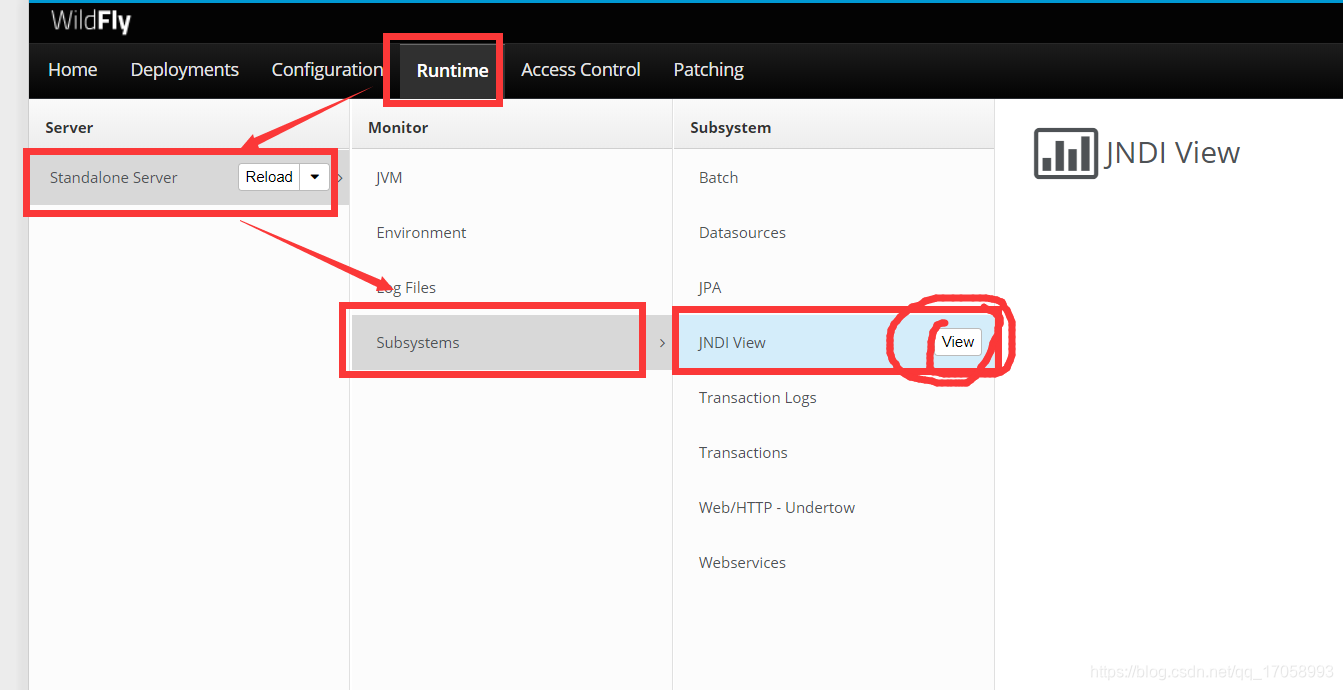This screenshot has height=690, width=1343.
Task: Click the Subsystem column header
Action: click(731, 128)
